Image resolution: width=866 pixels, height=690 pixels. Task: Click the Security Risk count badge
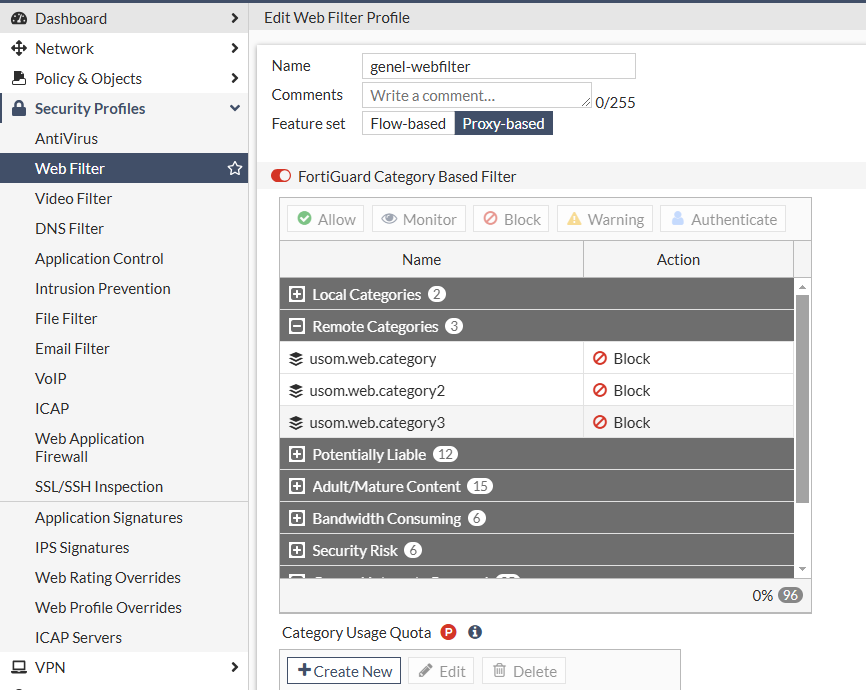[x=413, y=550]
